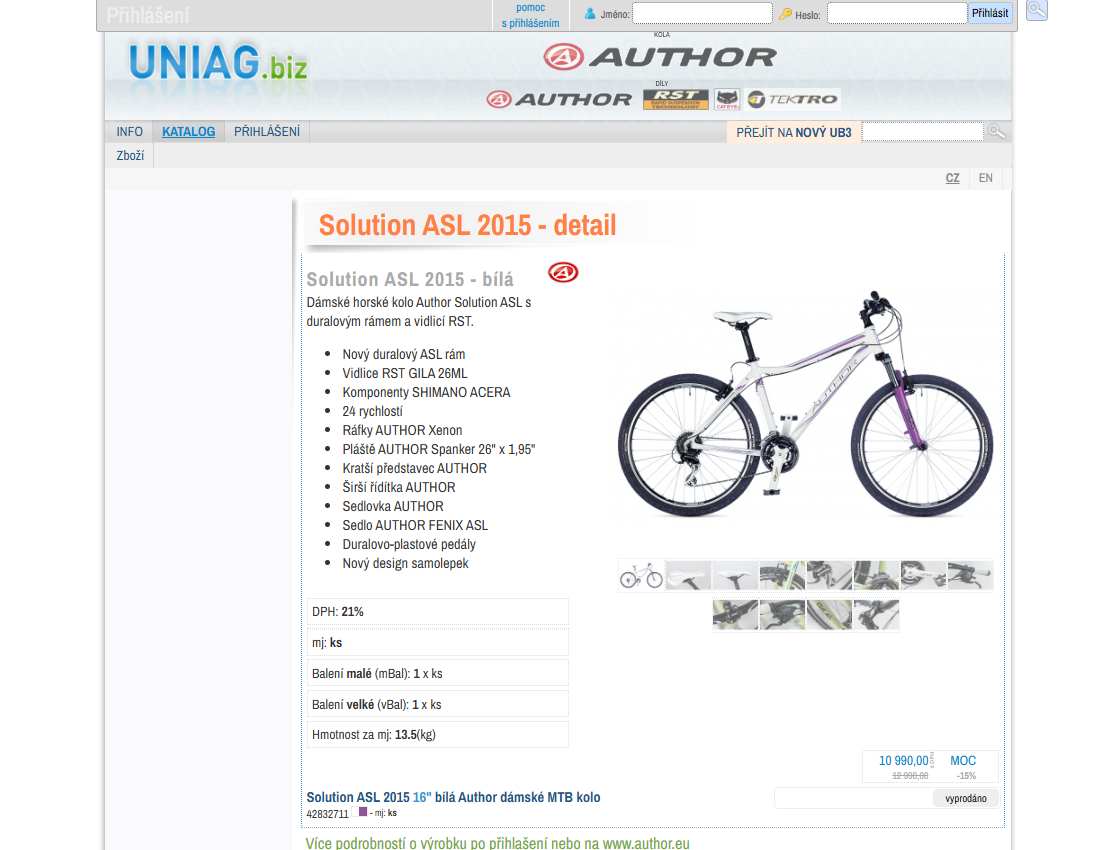Open the pomoc s přihlášením link
Screen dimensions: 1110x850
pyautogui.click(x=530, y=16)
